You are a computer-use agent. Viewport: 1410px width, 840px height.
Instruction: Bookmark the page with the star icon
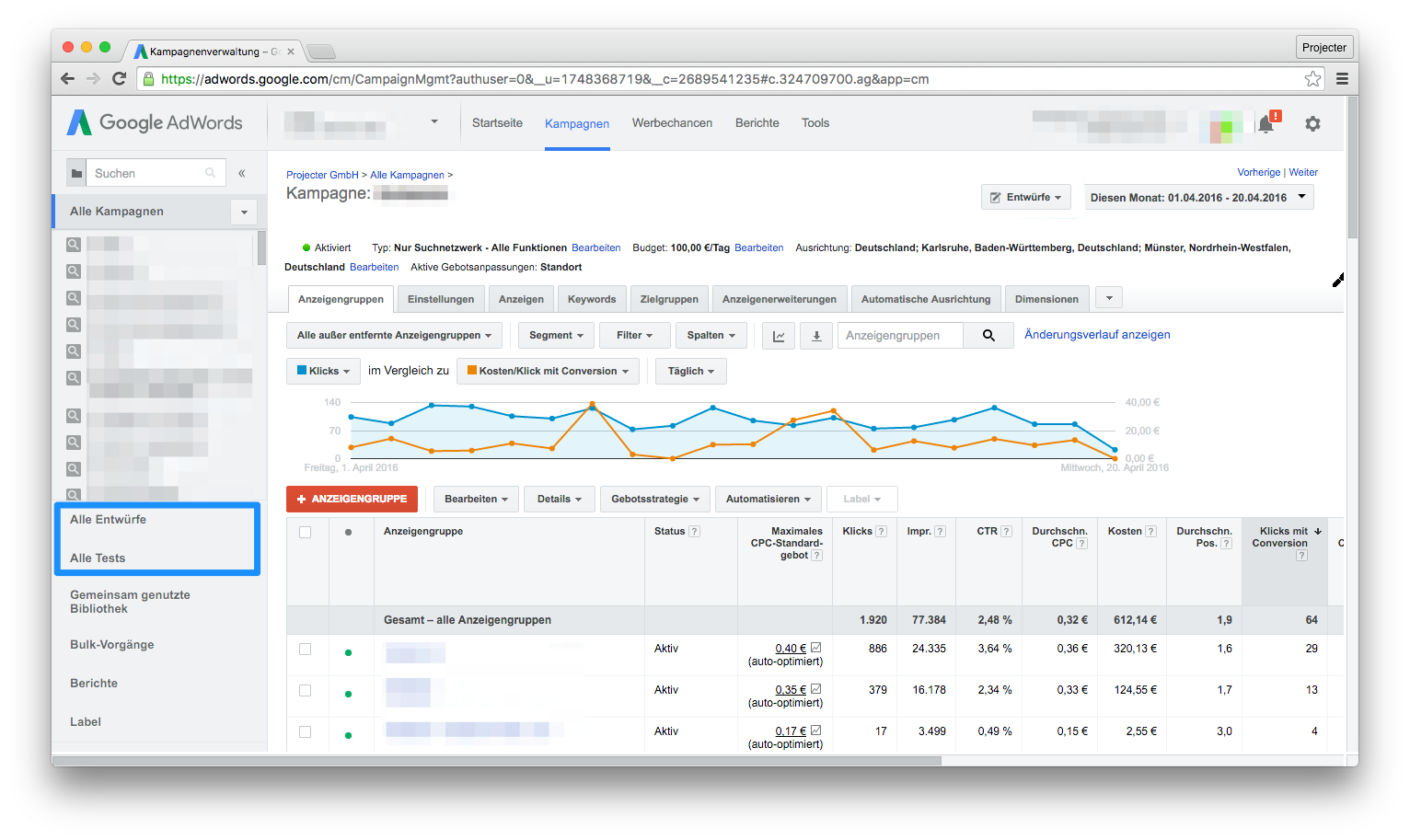tap(1312, 79)
